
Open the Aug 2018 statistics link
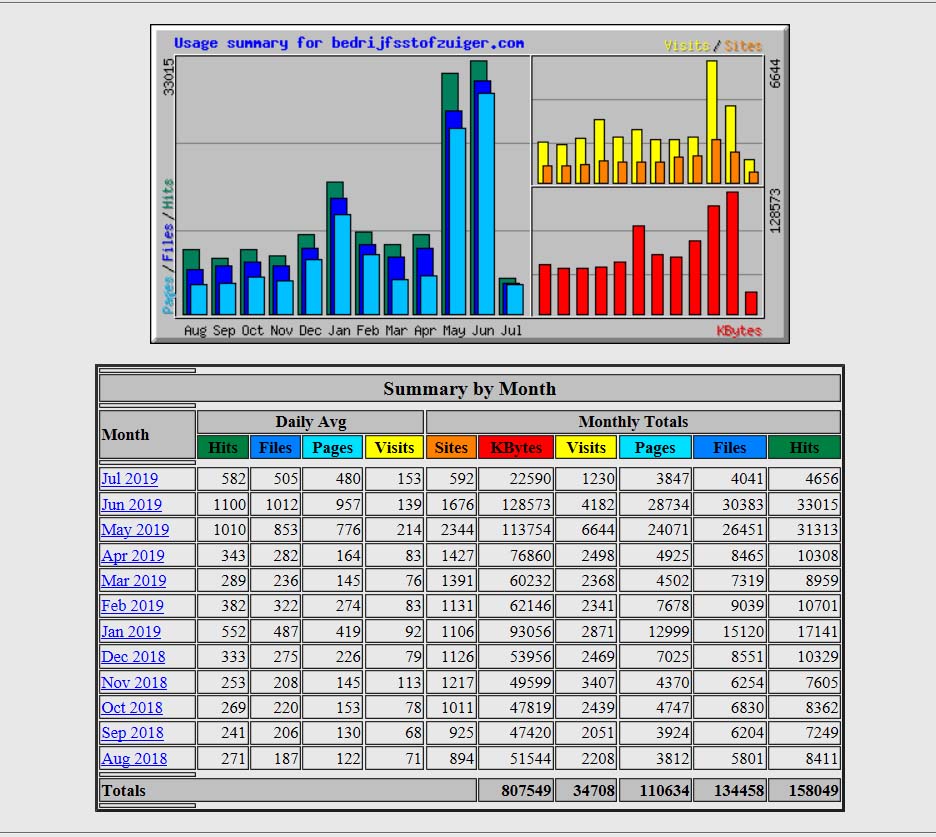point(134,758)
